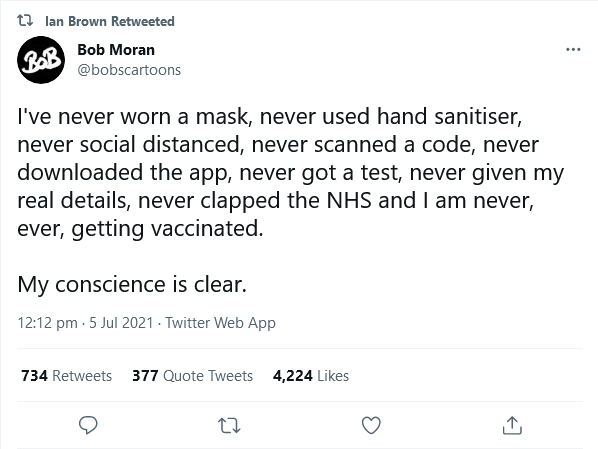Click the retweeted icon above the tweet

(x=25, y=21)
